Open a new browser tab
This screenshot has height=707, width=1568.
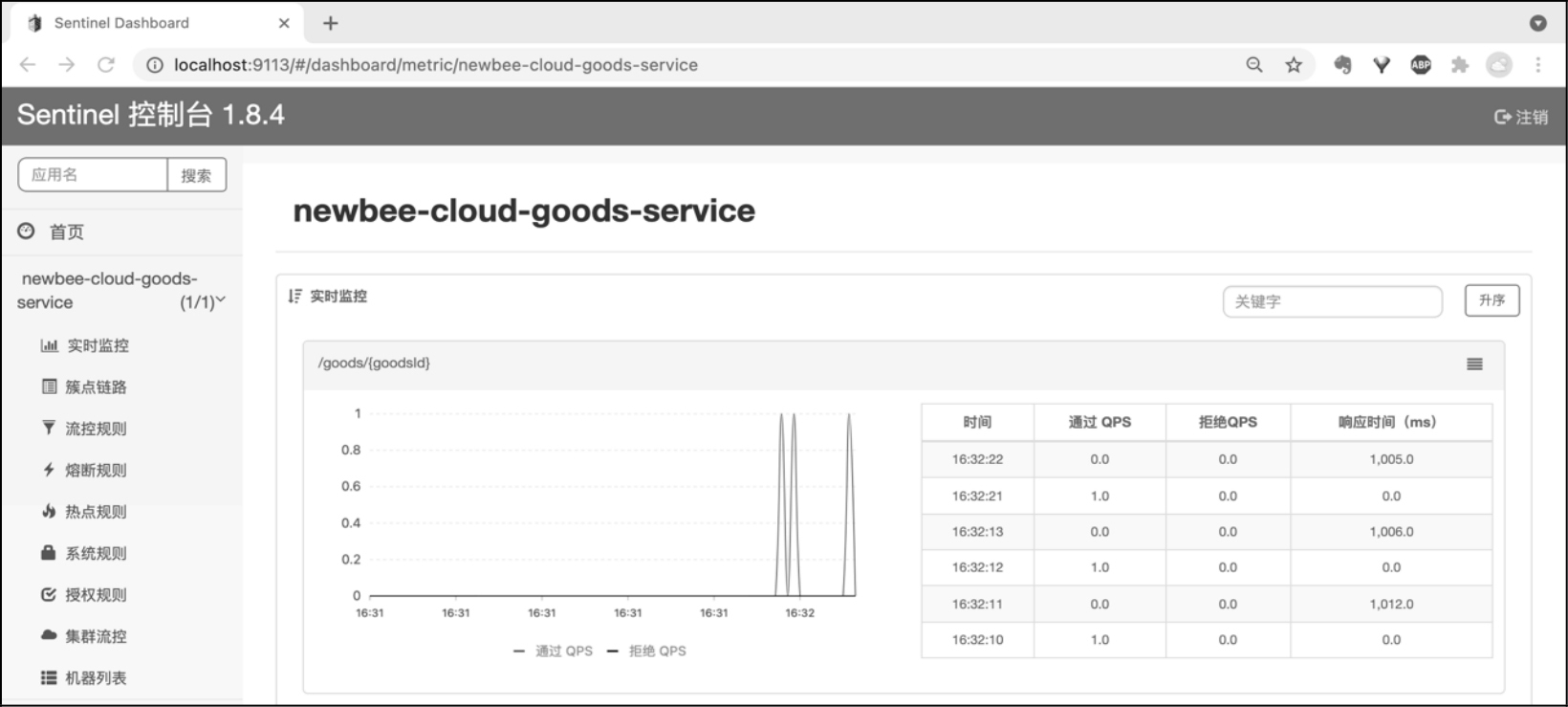pos(330,23)
